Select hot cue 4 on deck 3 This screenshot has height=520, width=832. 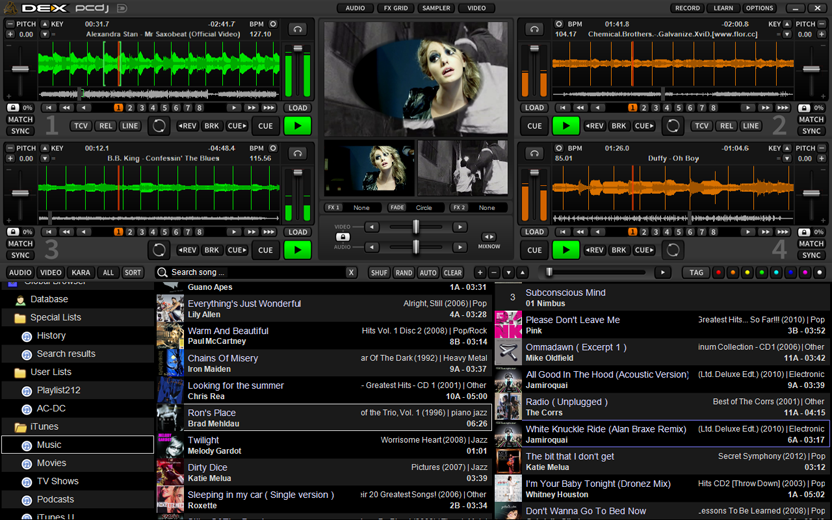pyautogui.click(x=152, y=232)
